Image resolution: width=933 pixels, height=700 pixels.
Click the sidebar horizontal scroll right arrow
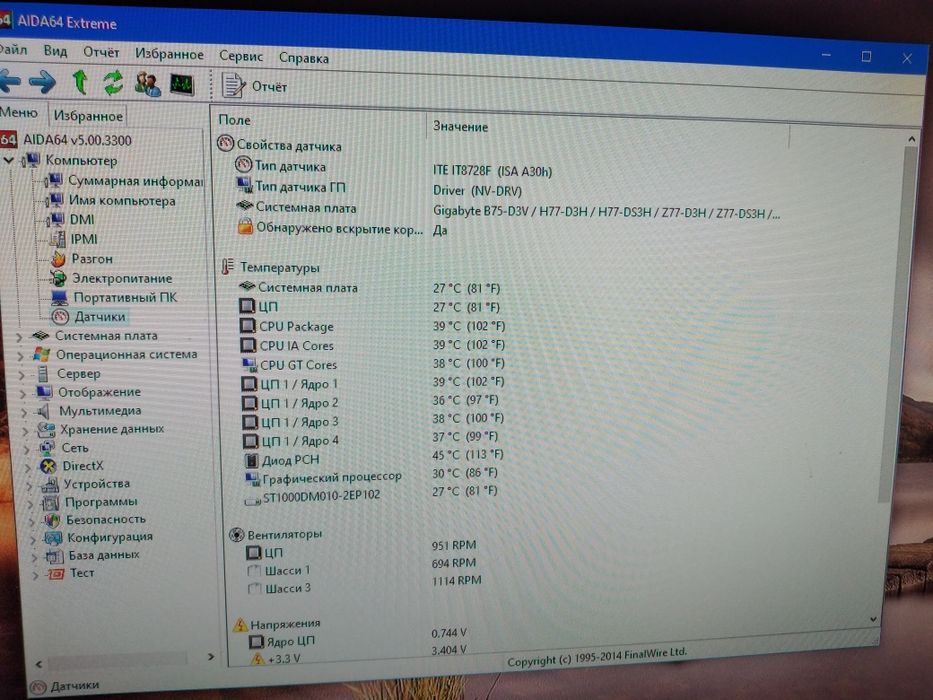click(211, 657)
